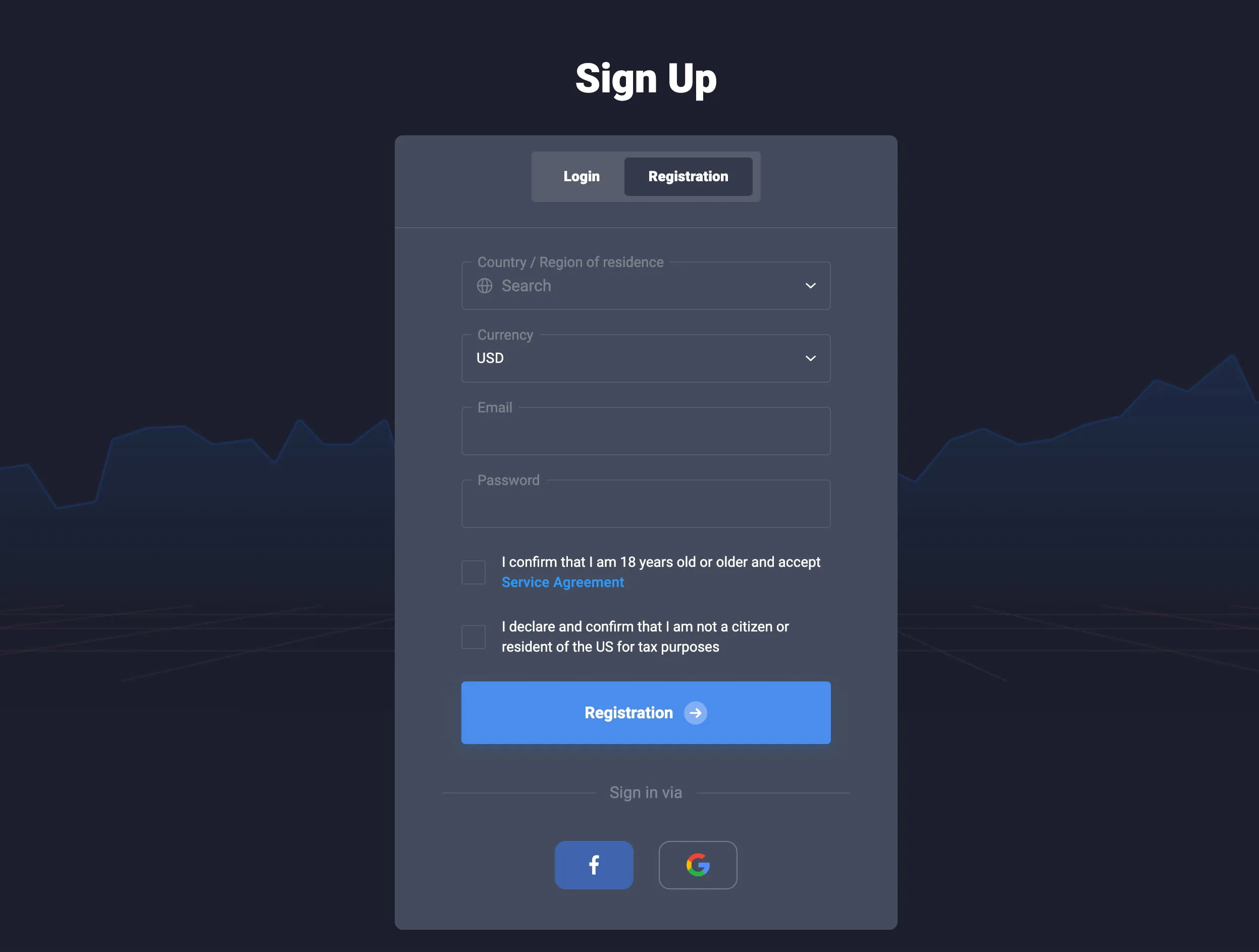This screenshot has height=952, width=1259.
Task: Expand the Country/Region of residence dropdown
Action: 810,285
